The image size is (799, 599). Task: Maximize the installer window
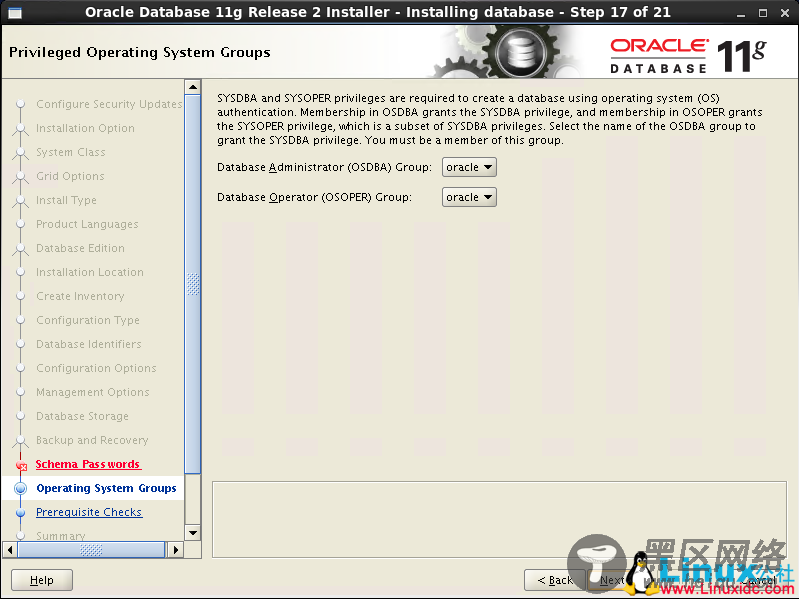(x=763, y=13)
